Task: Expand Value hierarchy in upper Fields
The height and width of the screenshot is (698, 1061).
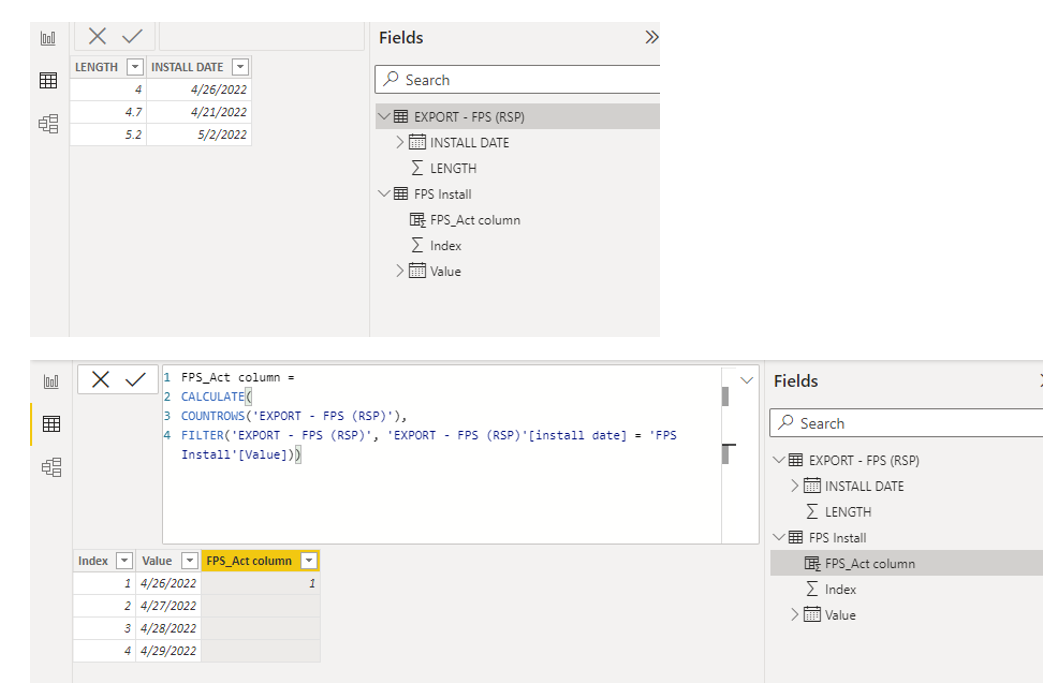Action: (399, 271)
